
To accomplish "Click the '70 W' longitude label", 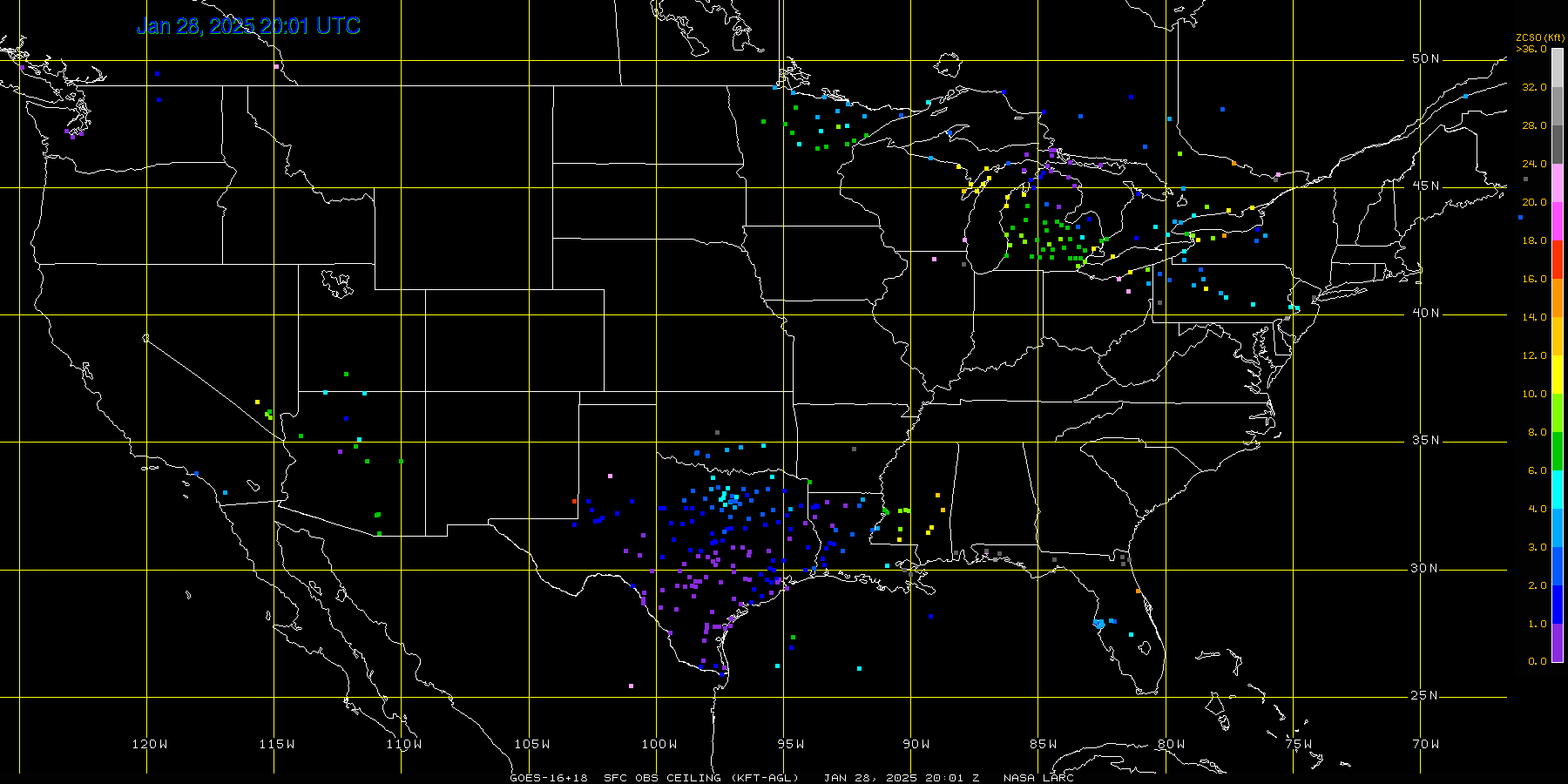I will coord(1426,744).
